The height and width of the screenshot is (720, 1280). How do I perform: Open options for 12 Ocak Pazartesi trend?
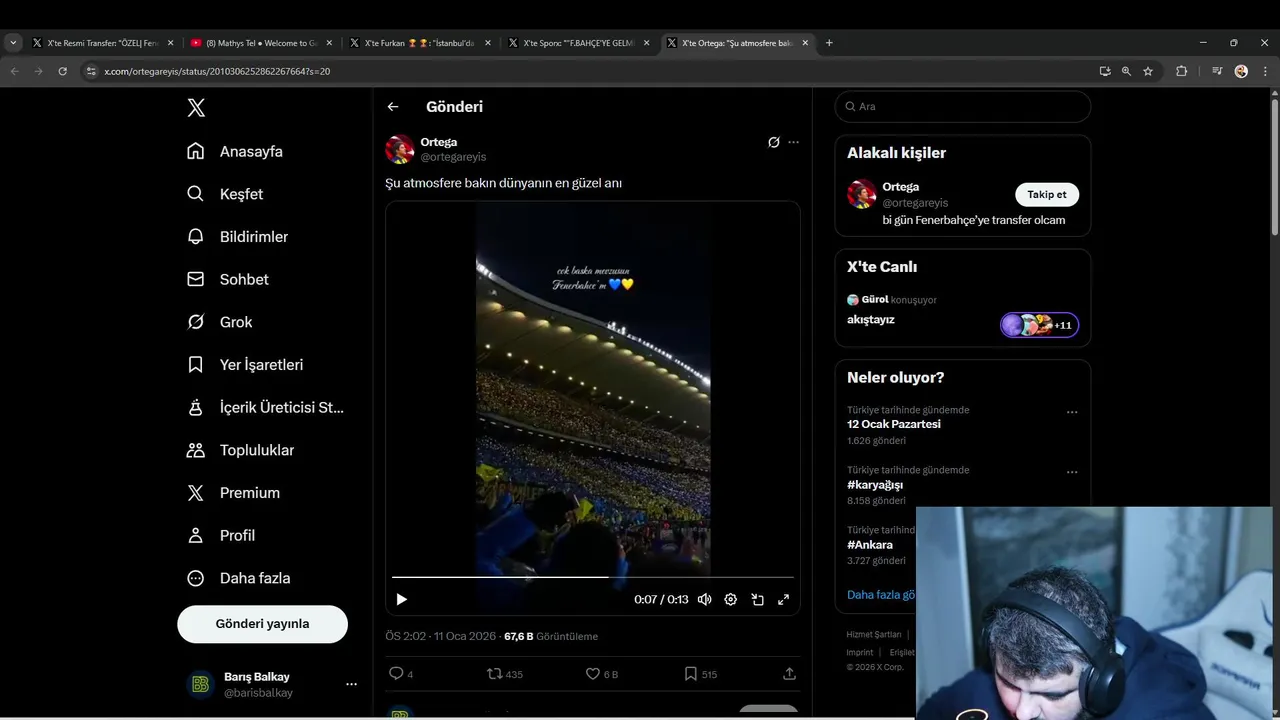click(x=1072, y=412)
